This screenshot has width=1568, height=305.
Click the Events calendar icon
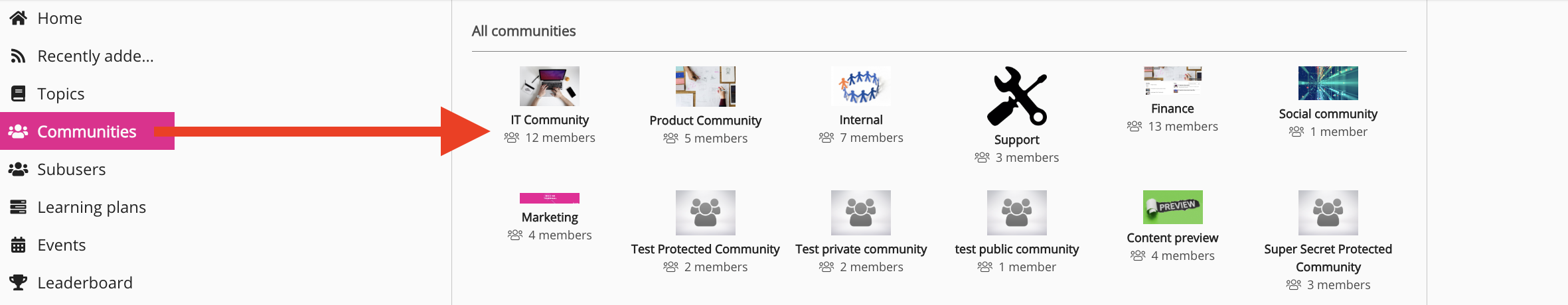(19, 245)
